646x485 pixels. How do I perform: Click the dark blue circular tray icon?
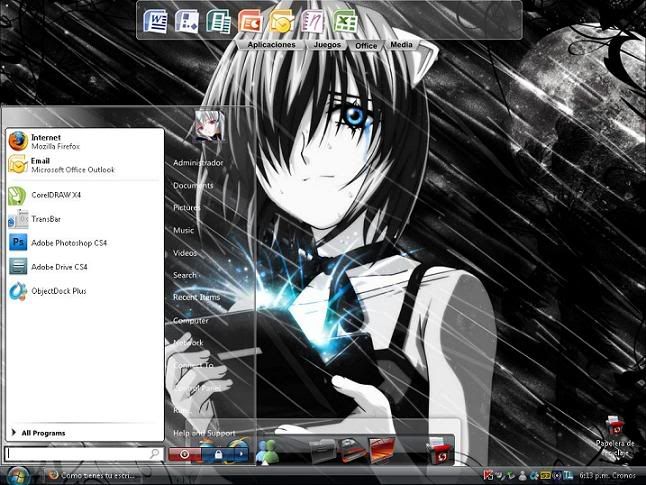pyautogui.click(x=557, y=475)
